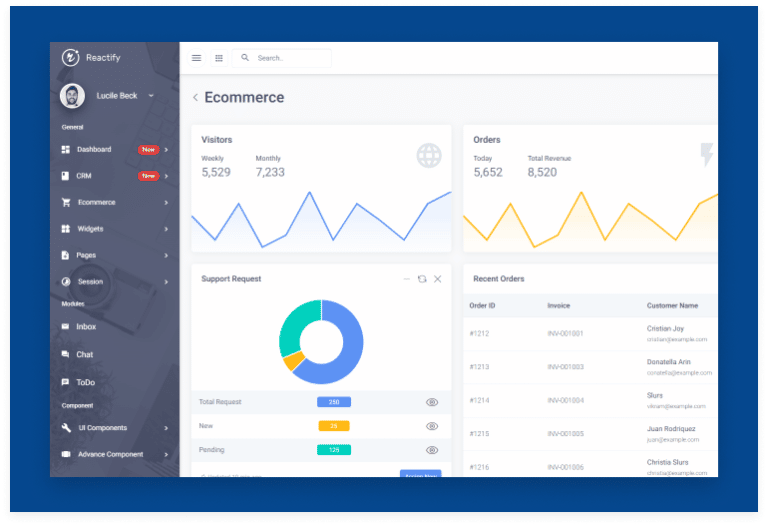This screenshot has height=525, width=768.
Task: Open the grid apps icon
Action: pos(219,58)
